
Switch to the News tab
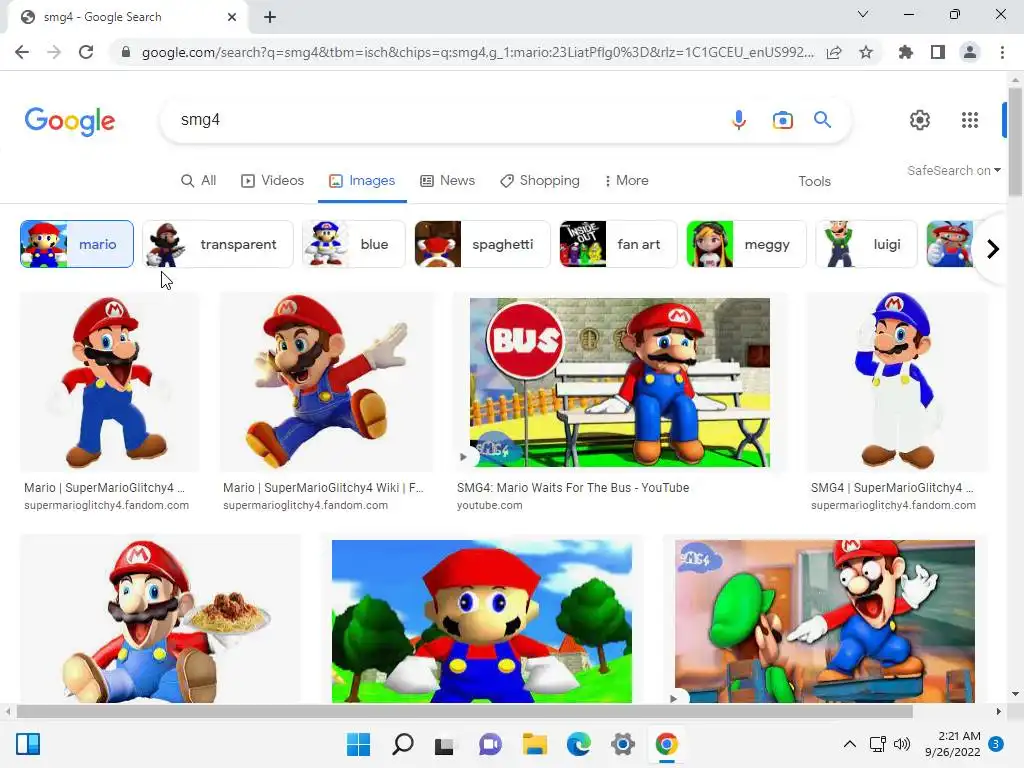point(447,180)
